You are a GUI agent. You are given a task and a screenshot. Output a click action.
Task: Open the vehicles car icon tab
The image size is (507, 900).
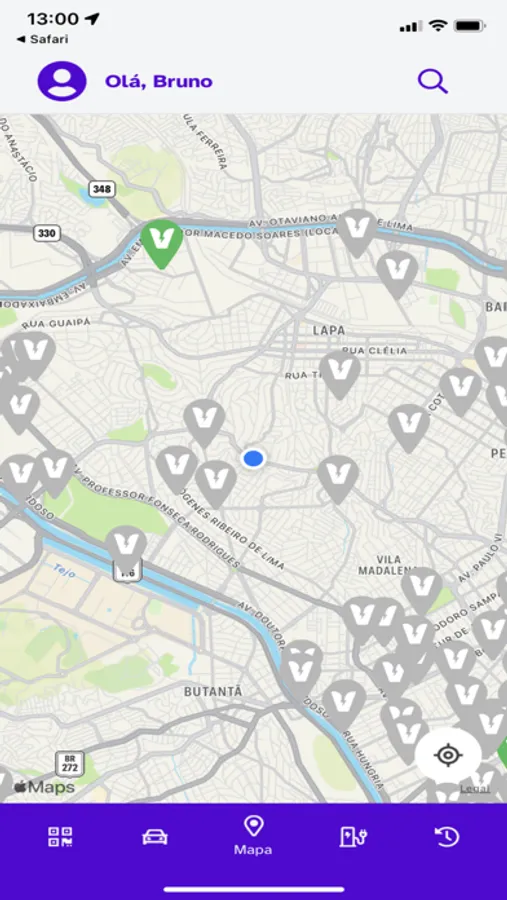155,837
